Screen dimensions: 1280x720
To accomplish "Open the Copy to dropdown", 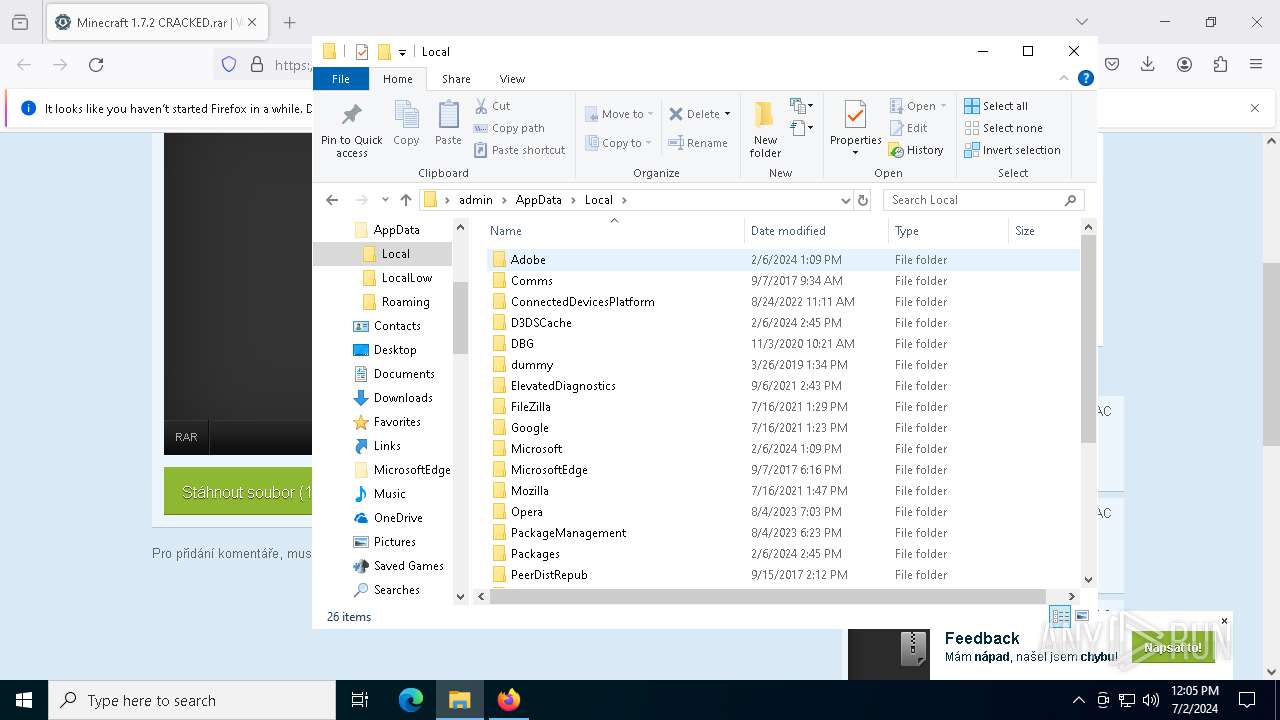I will click(618, 143).
